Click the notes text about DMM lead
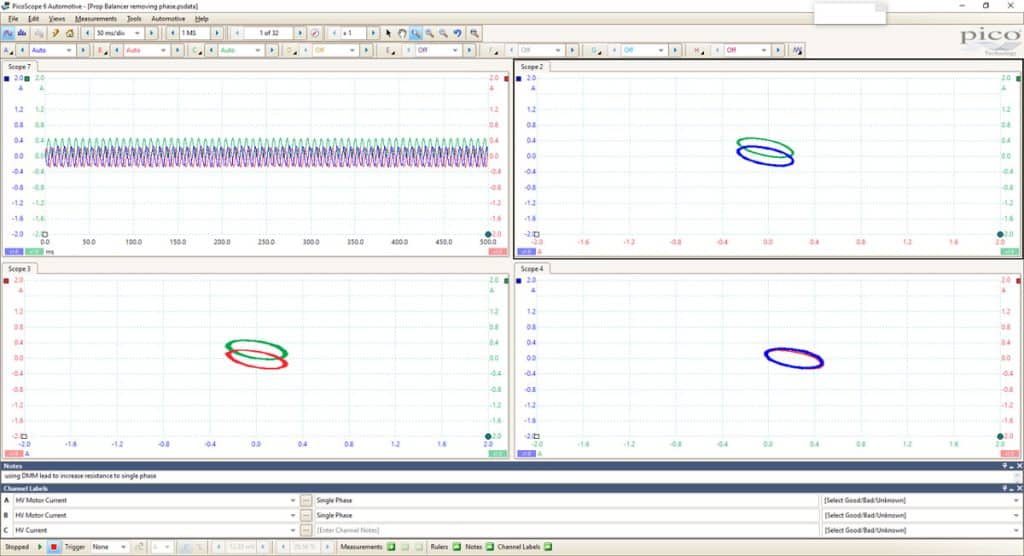This screenshot has width=1024, height=556. (80, 476)
